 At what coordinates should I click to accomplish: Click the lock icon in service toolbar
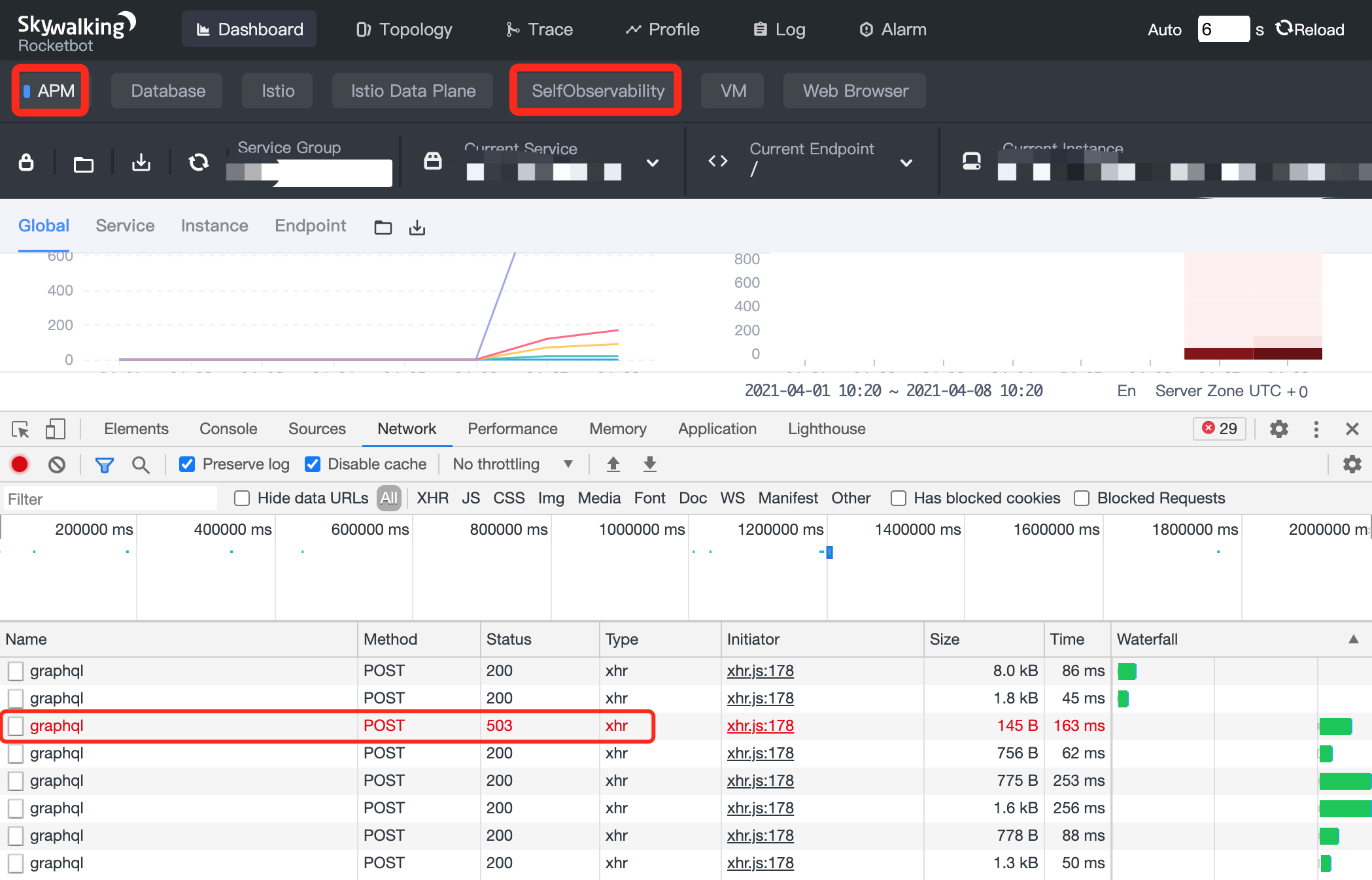(26, 162)
